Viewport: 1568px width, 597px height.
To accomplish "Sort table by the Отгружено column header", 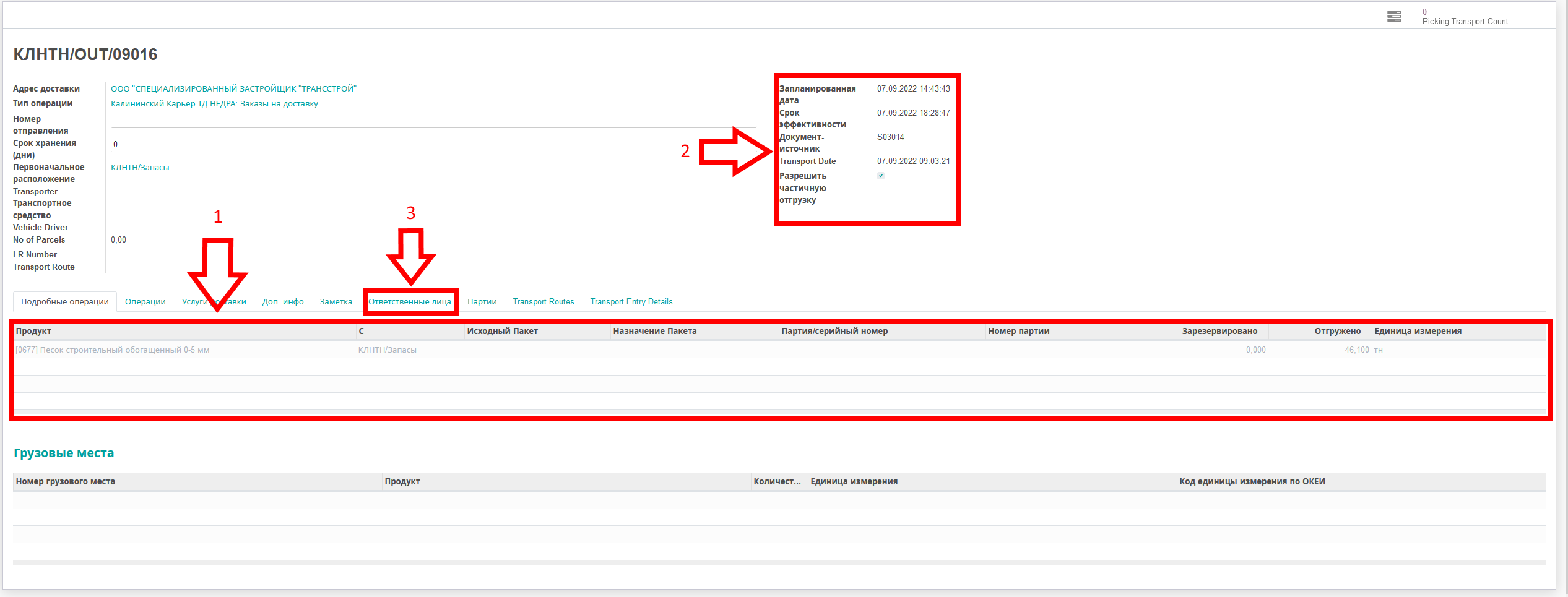I will tap(1337, 332).
